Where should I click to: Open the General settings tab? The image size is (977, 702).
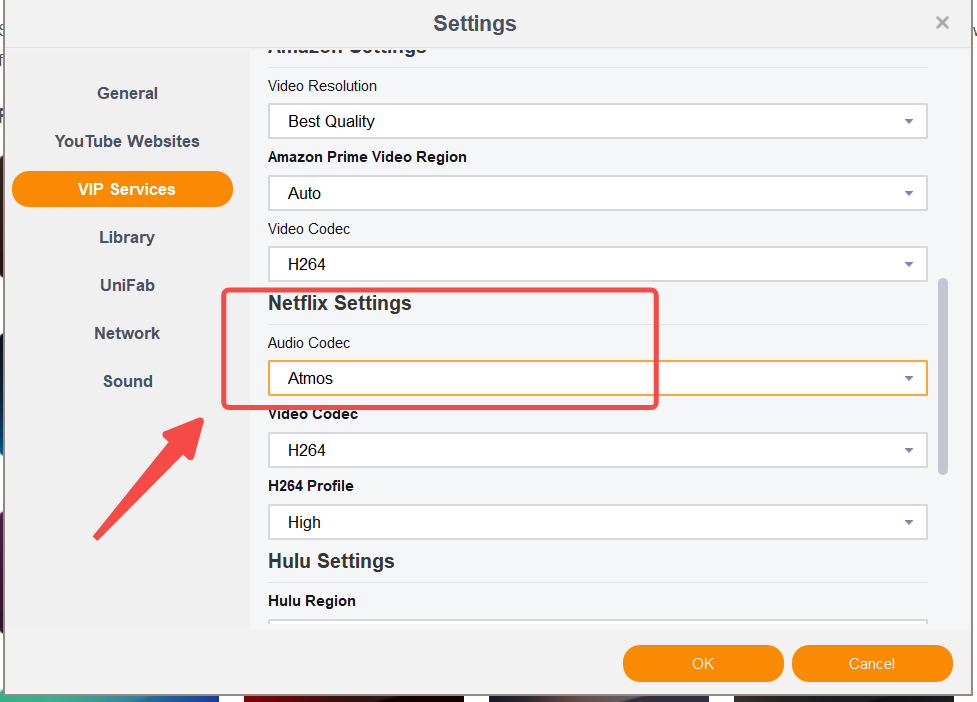coord(127,93)
